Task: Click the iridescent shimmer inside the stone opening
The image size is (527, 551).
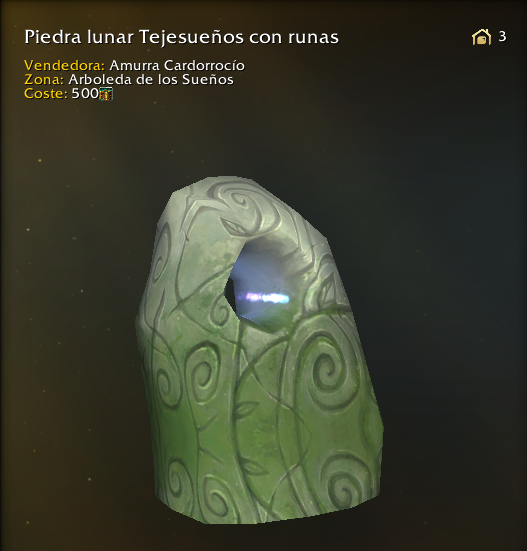Action: point(268,298)
